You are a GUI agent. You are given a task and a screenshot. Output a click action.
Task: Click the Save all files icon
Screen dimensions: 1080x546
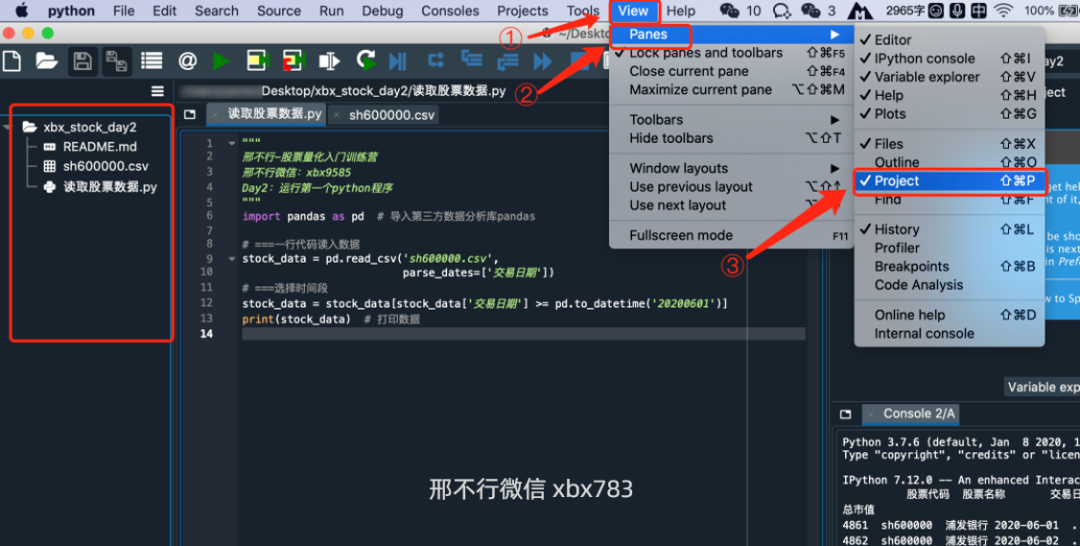coord(116,61)
